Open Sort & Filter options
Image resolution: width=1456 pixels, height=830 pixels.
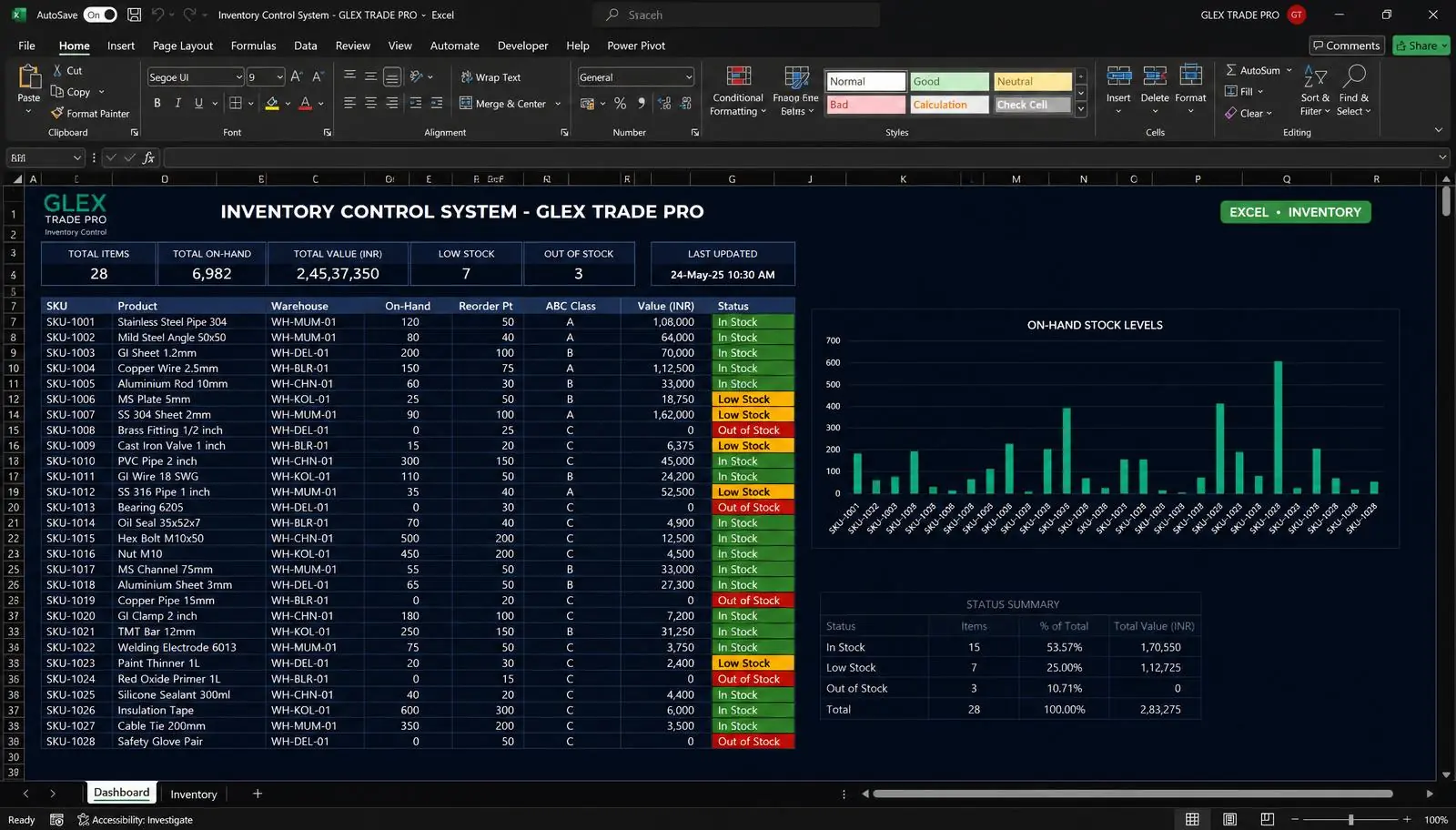1315,89
